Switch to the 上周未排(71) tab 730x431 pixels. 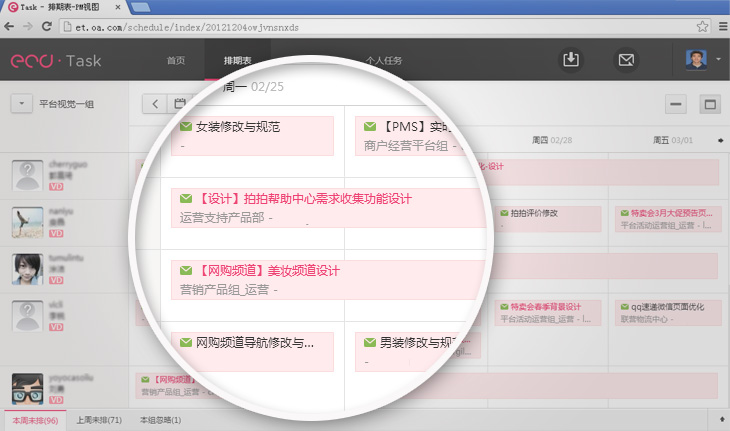click(x=99, y=420)
